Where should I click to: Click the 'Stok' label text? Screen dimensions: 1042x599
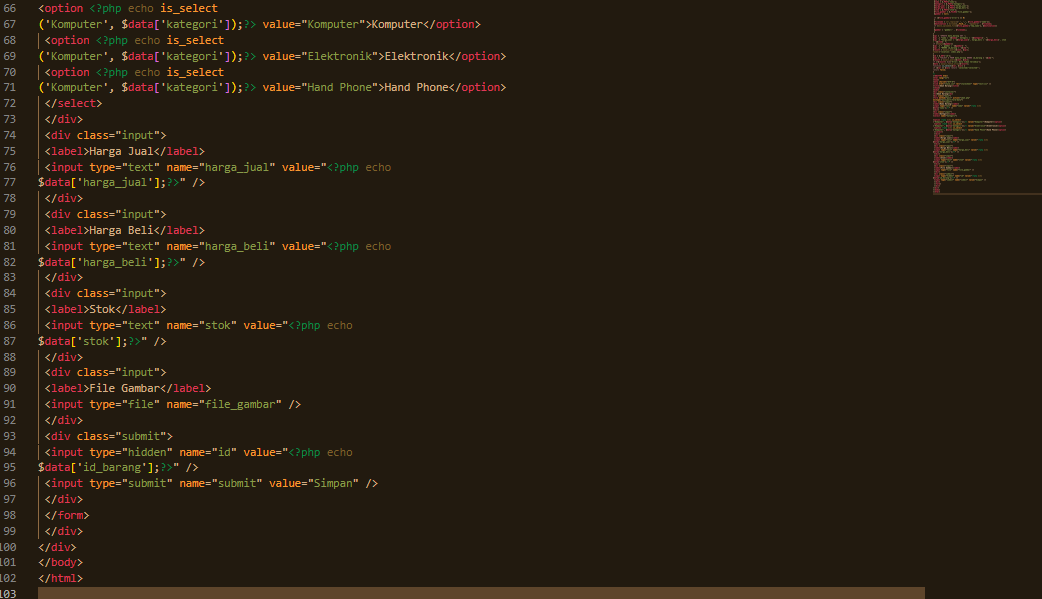coord(102,310)
